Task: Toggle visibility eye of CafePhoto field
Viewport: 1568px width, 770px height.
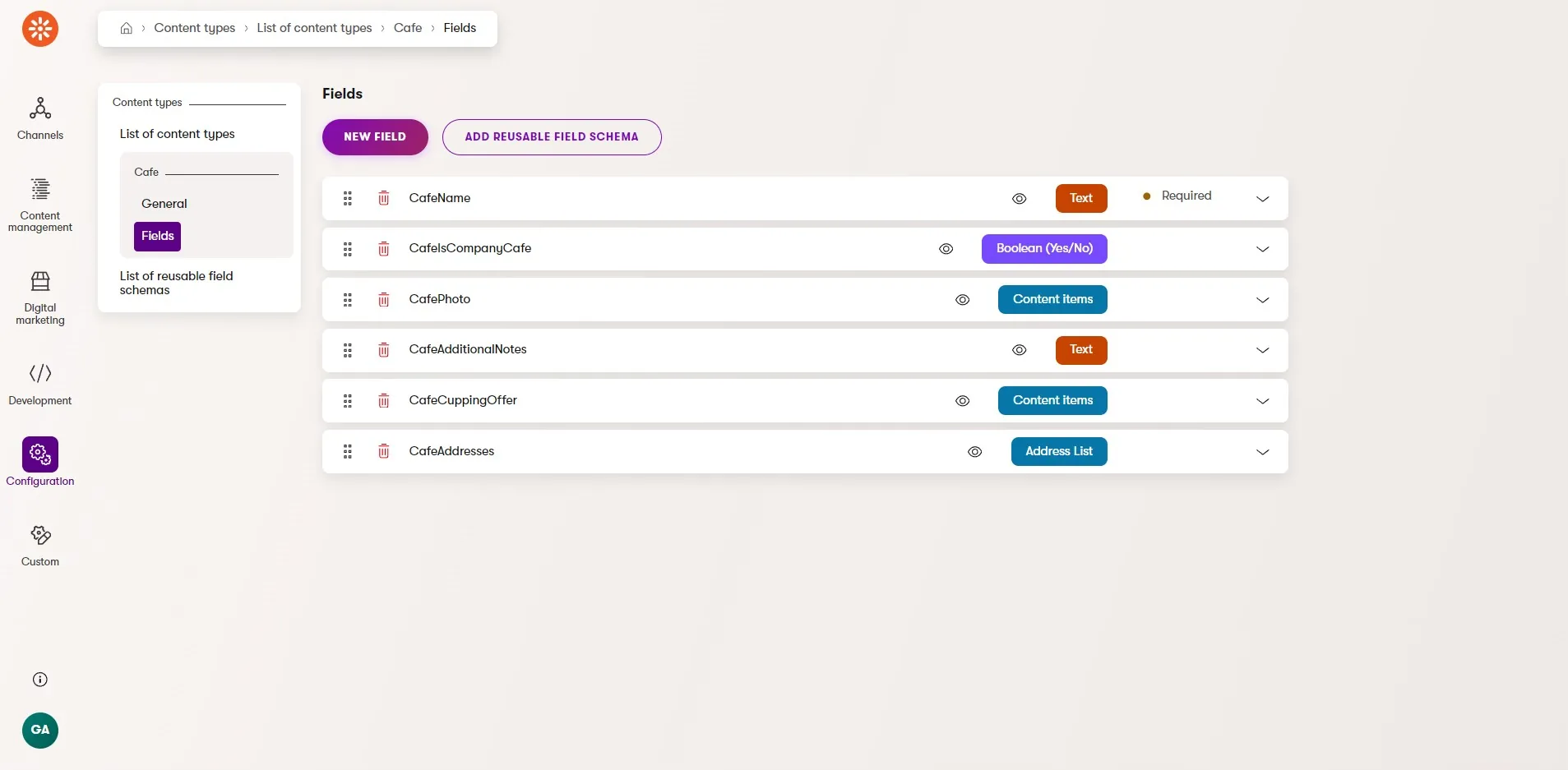Action: click(x=963, y=300)
